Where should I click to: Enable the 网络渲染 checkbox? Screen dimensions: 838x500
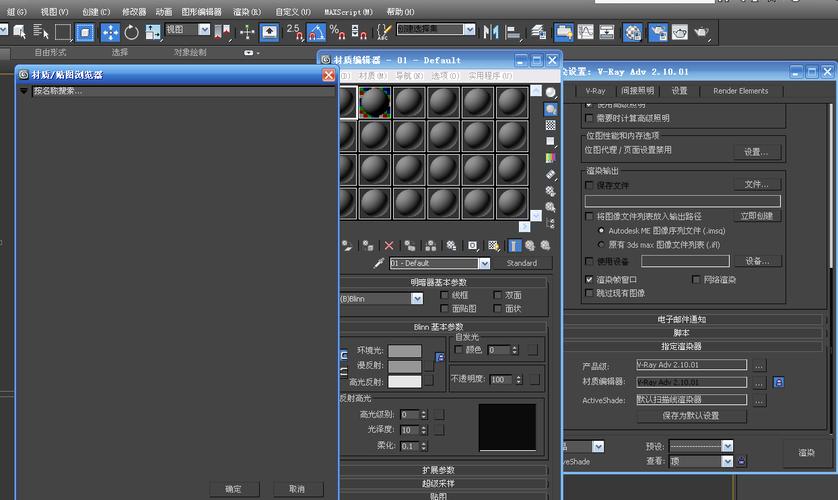696,279
